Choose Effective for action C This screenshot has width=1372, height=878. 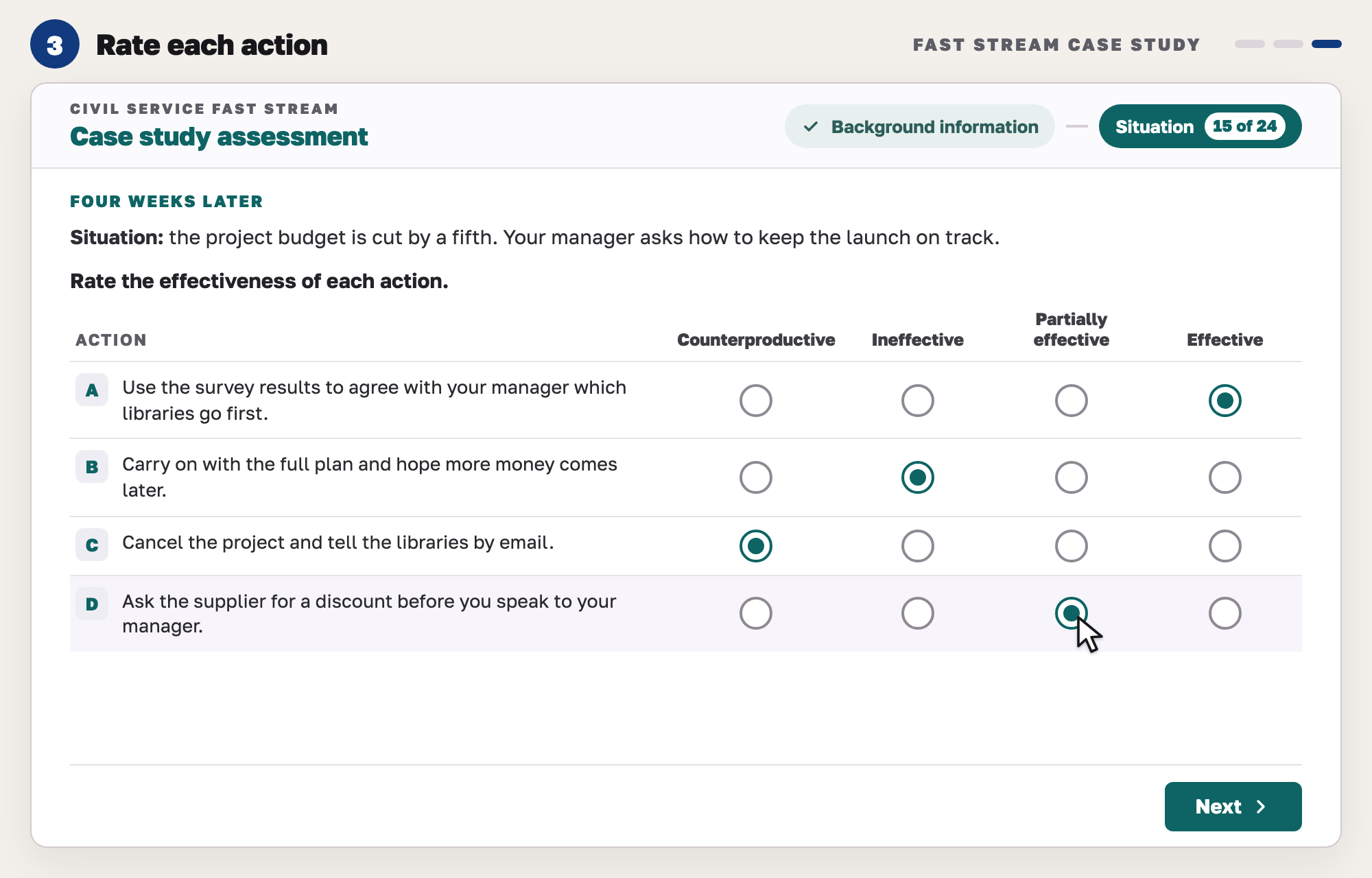[x=1225, y=546]
